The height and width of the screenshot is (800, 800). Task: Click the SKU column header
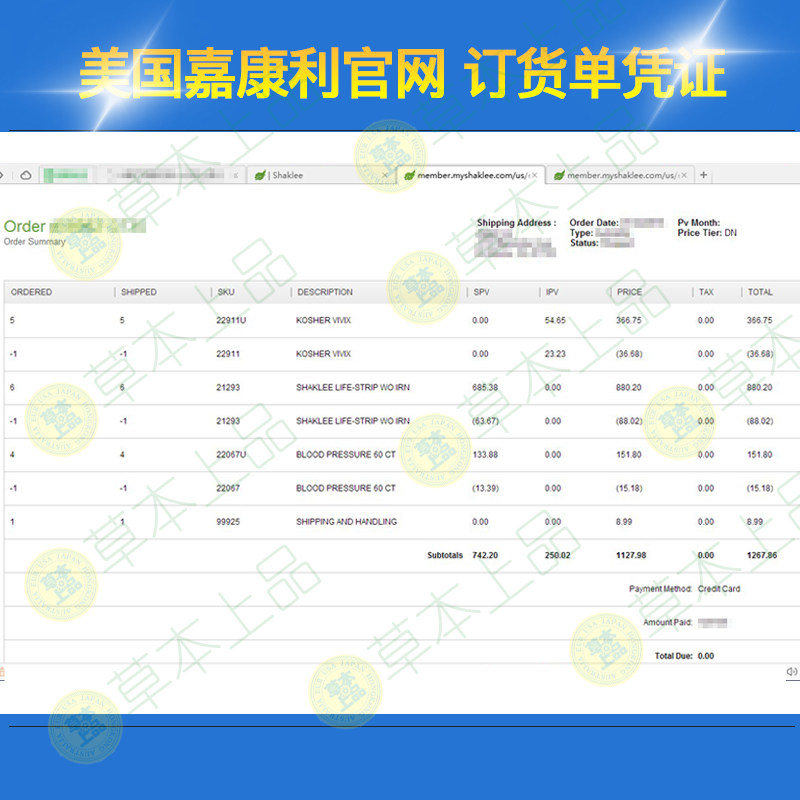(225, 292)
